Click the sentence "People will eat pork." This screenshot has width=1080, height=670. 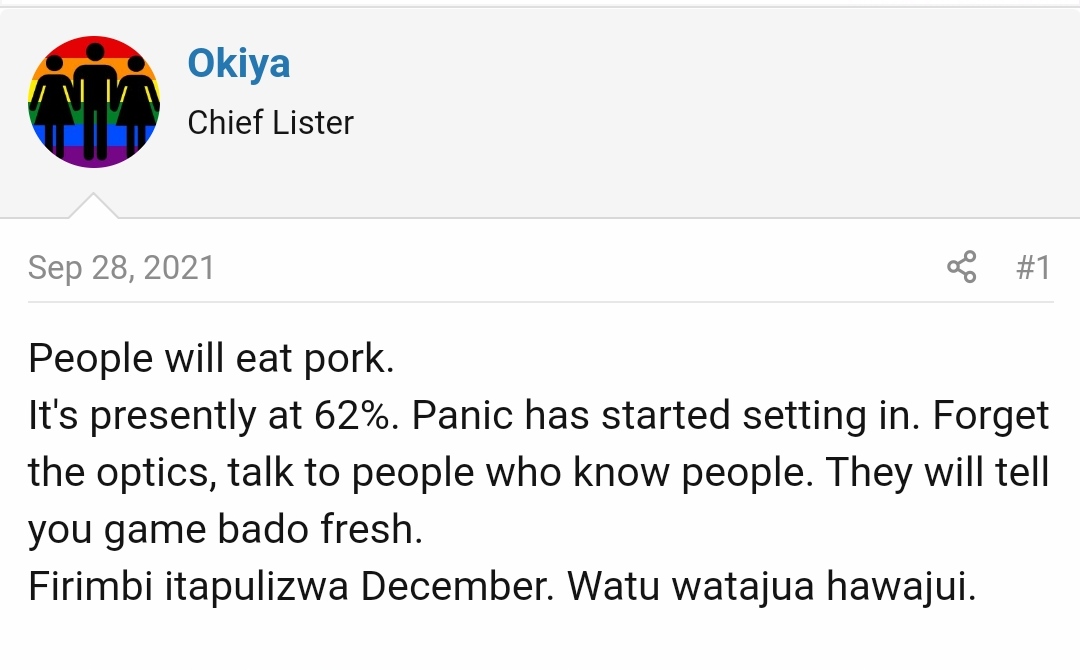211,359
